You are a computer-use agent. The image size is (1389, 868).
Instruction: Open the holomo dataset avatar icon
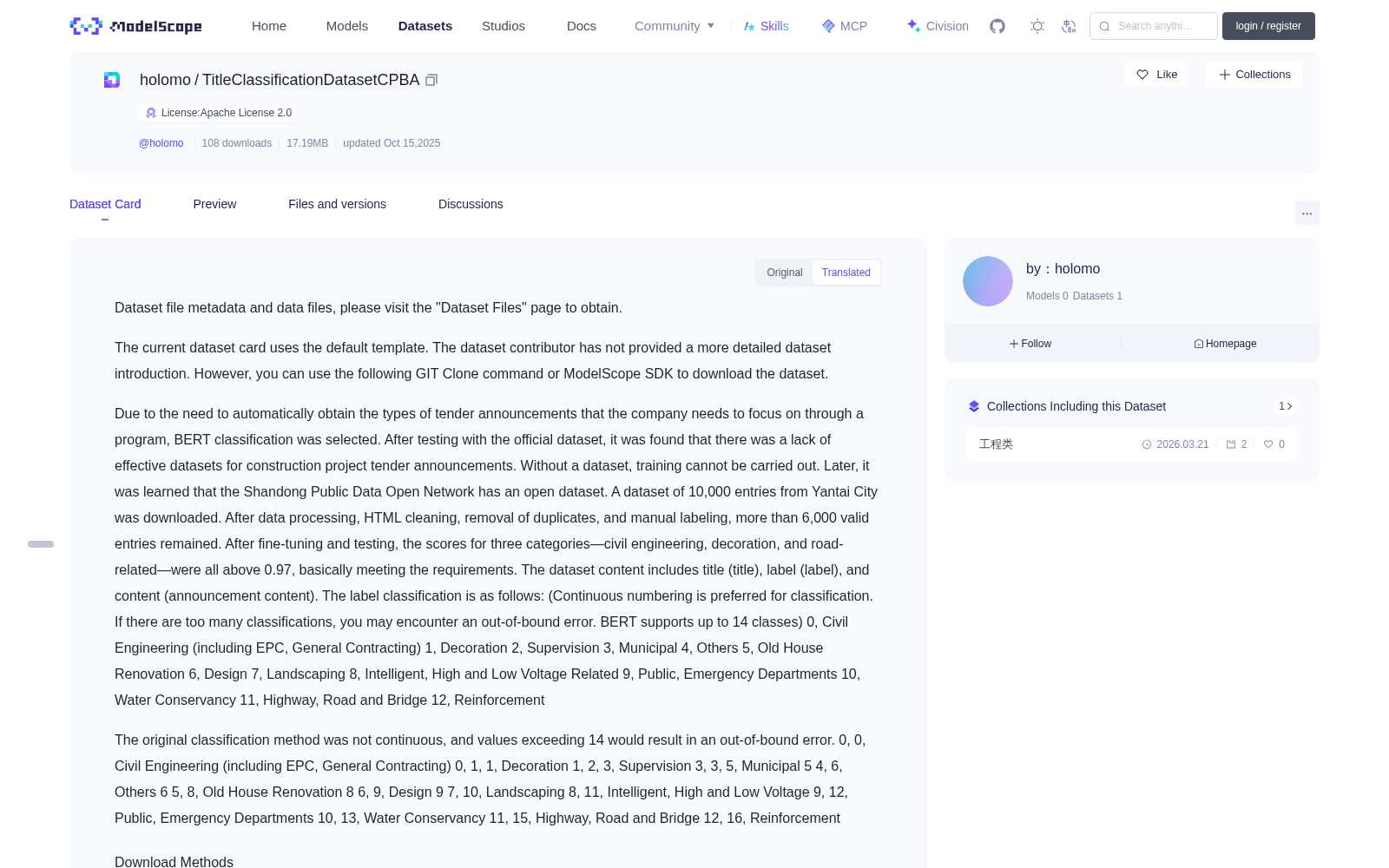coord(112,80)
